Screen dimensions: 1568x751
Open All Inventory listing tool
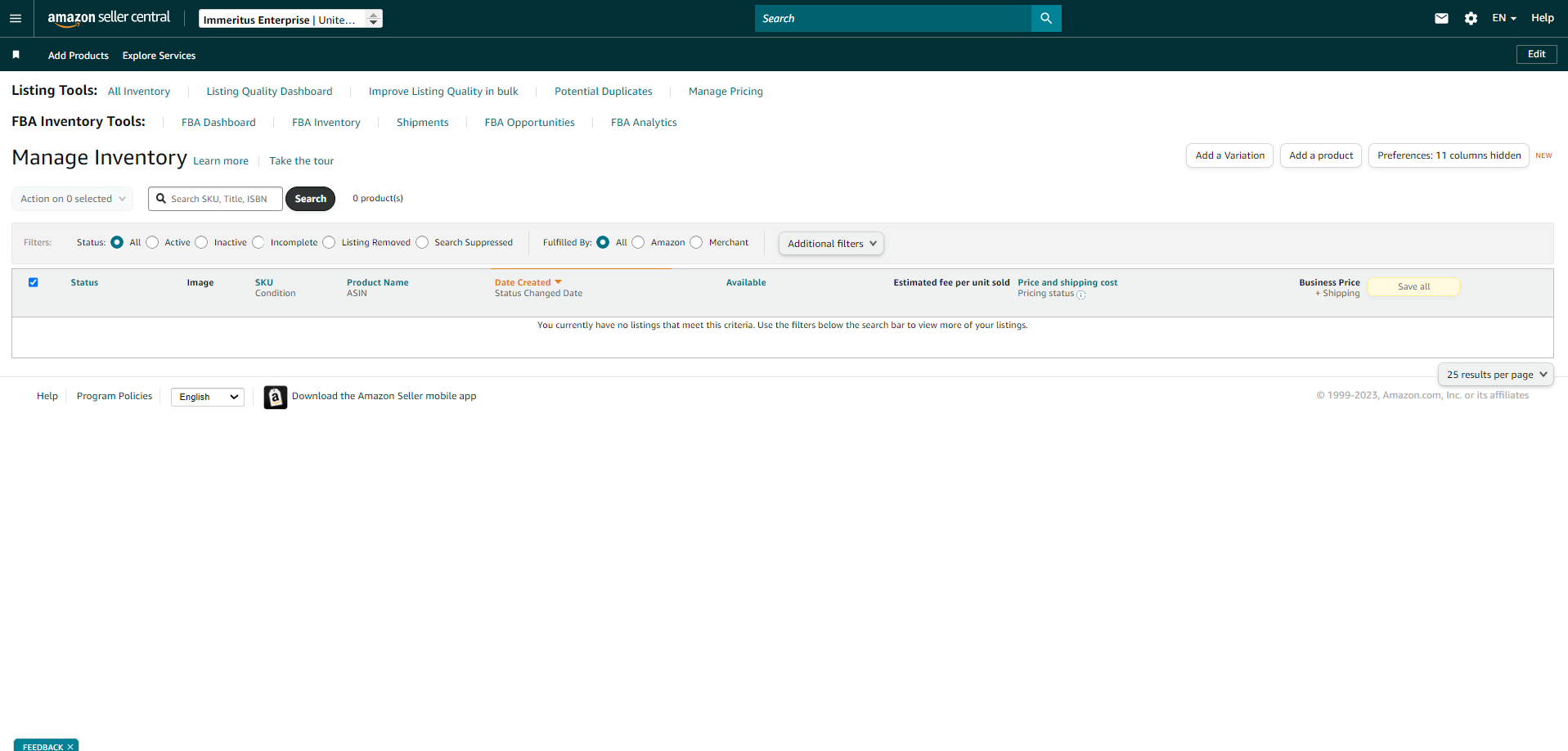coord(139,92)
